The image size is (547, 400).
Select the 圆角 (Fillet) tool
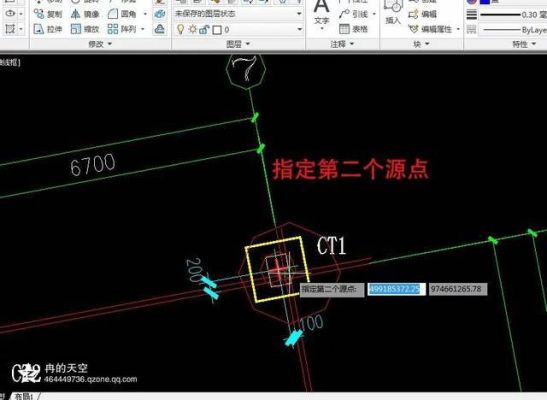[122, 14]
